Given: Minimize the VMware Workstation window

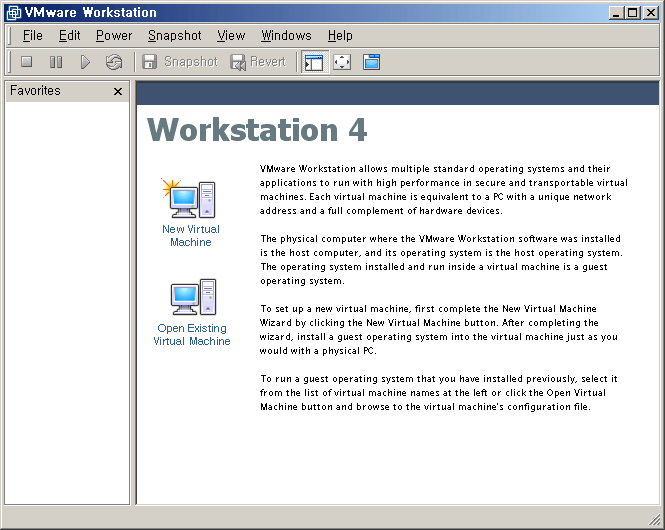Looking at the screenshot, I should (616, 13).
